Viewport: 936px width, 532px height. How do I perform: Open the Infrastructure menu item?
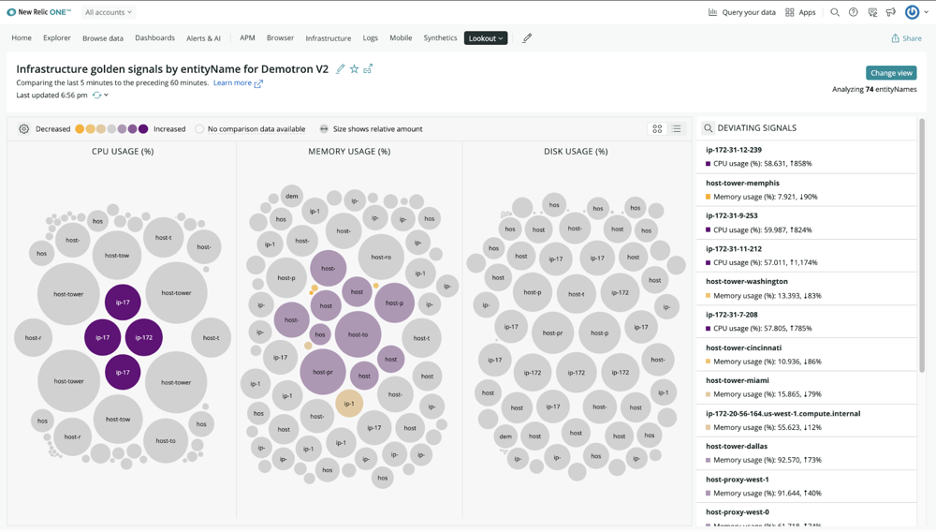click(x=328, y=38)
